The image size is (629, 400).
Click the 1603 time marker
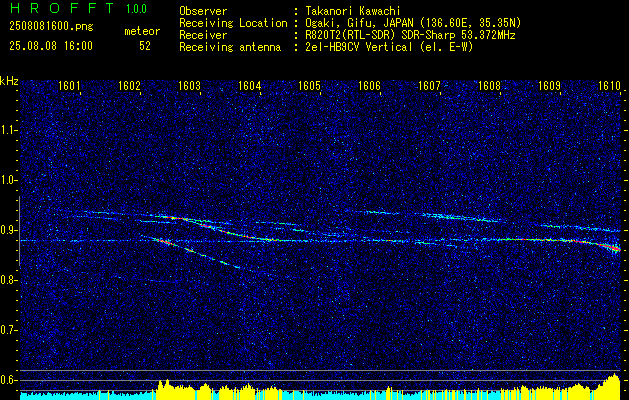pos(189,85)
